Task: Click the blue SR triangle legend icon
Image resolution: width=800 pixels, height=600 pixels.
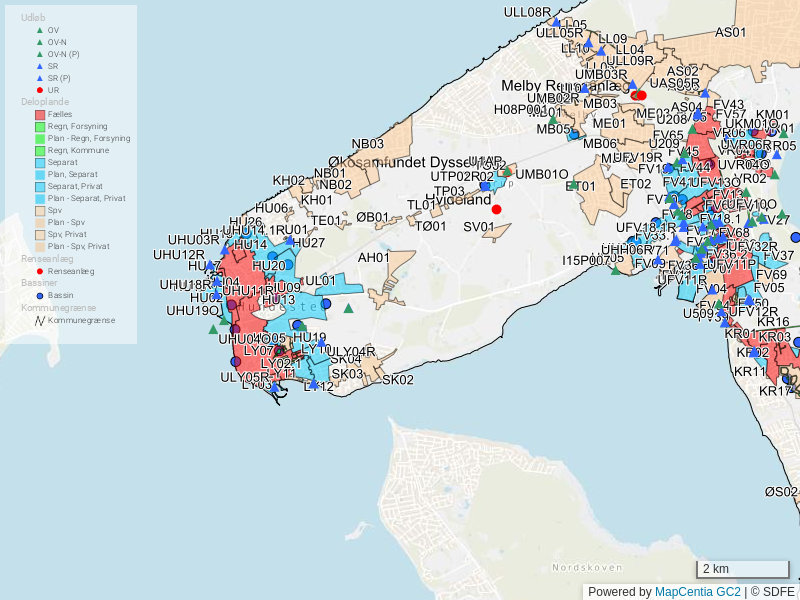Action: pyautogui.click(x=40, y=66)
